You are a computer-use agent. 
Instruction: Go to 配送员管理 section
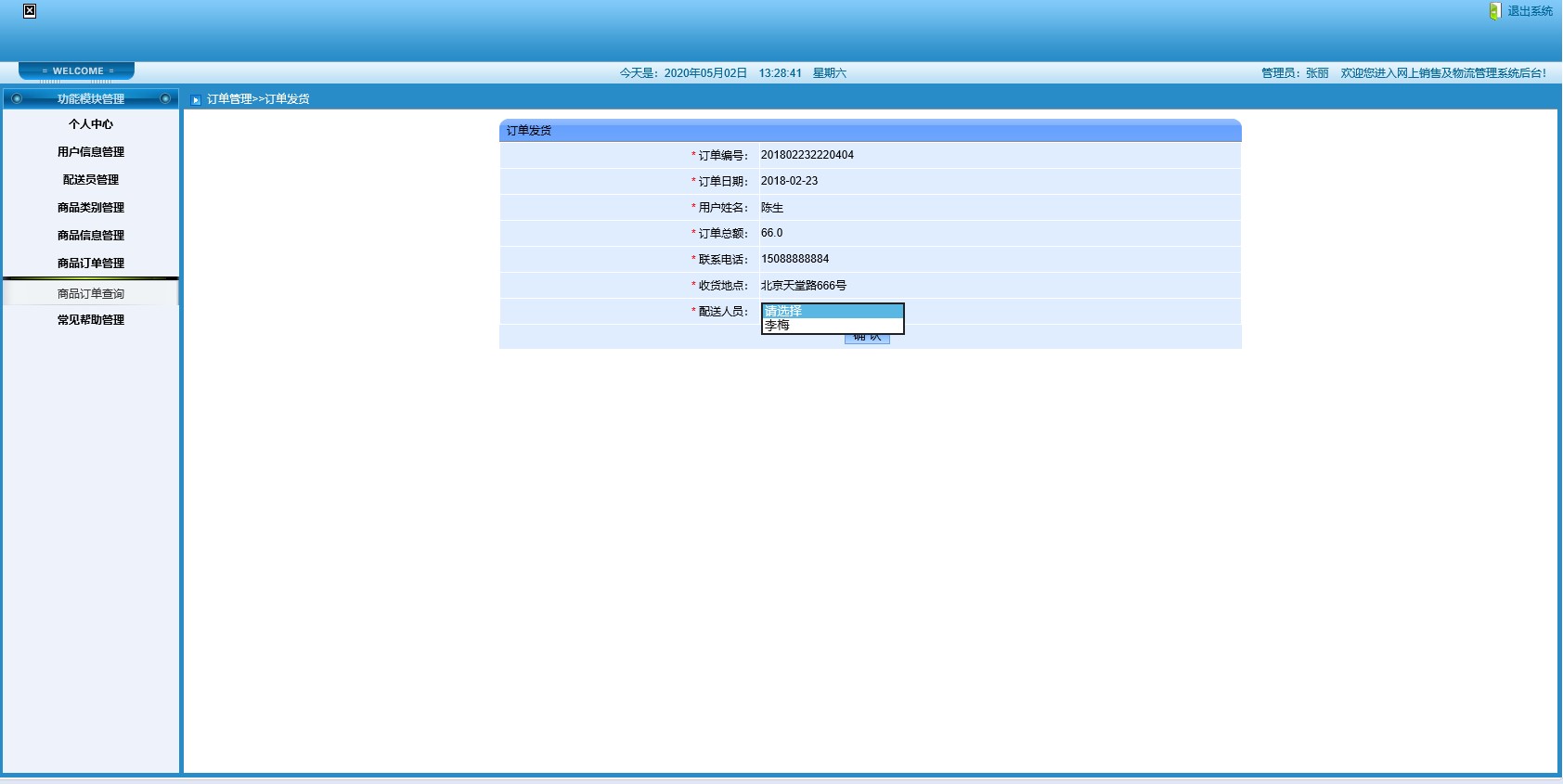91,180
